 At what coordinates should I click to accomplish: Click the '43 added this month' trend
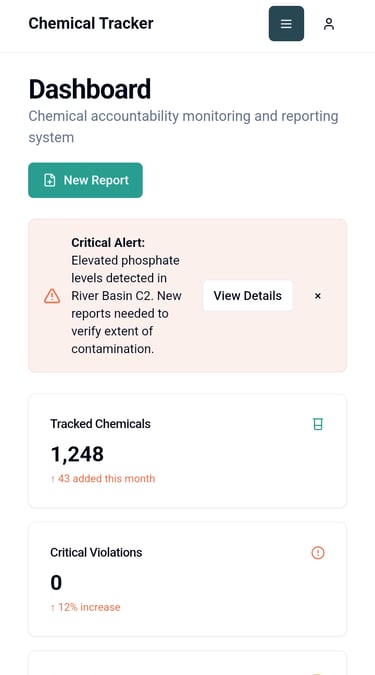click(102, 479)
